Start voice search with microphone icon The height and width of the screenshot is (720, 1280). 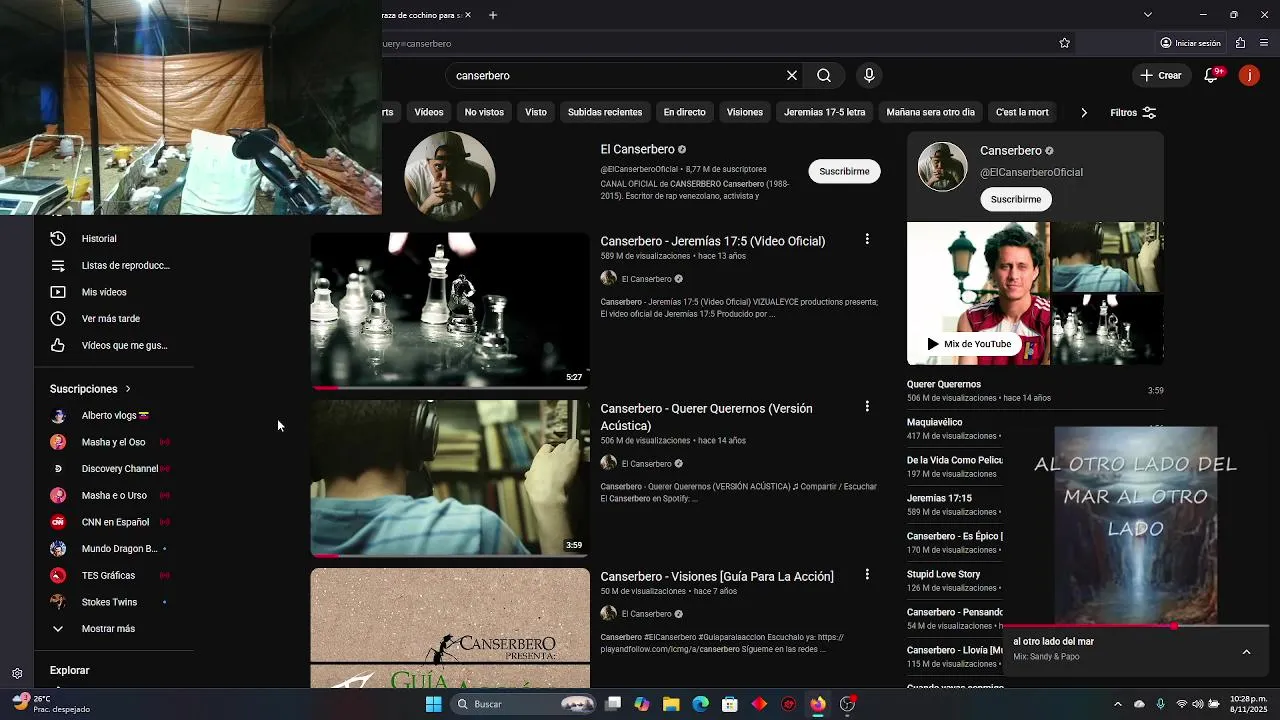[x=869, y=75]
